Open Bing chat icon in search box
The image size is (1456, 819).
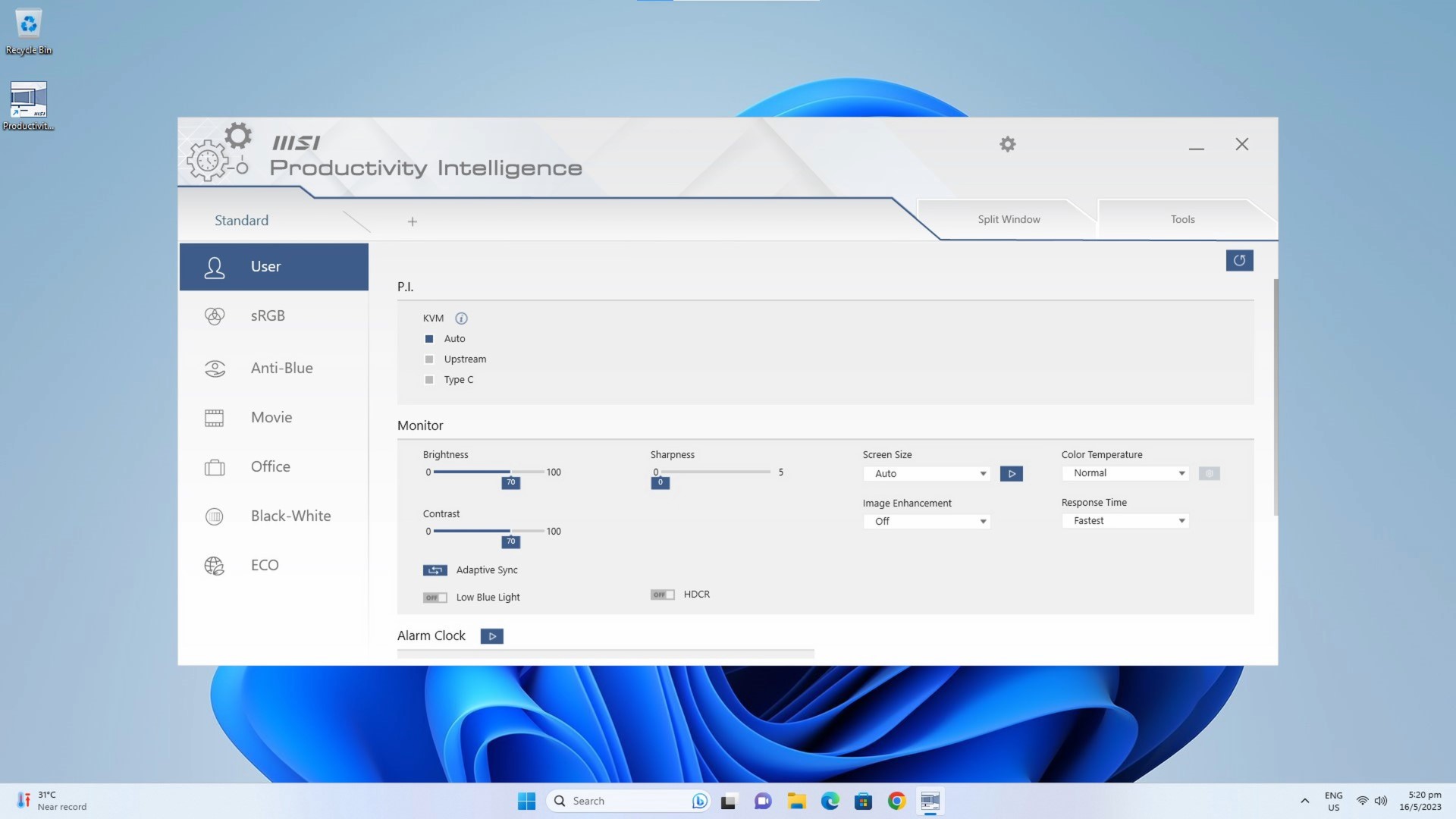[699, 801]
